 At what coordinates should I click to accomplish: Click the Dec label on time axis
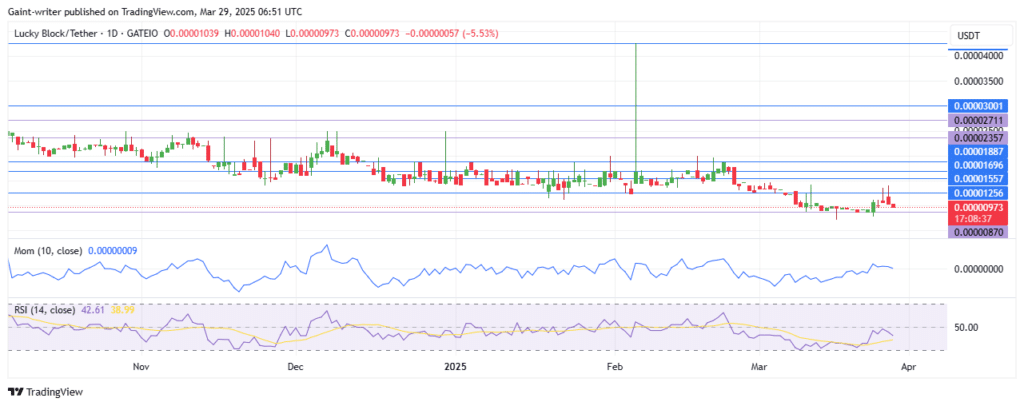tap(295, 367)
